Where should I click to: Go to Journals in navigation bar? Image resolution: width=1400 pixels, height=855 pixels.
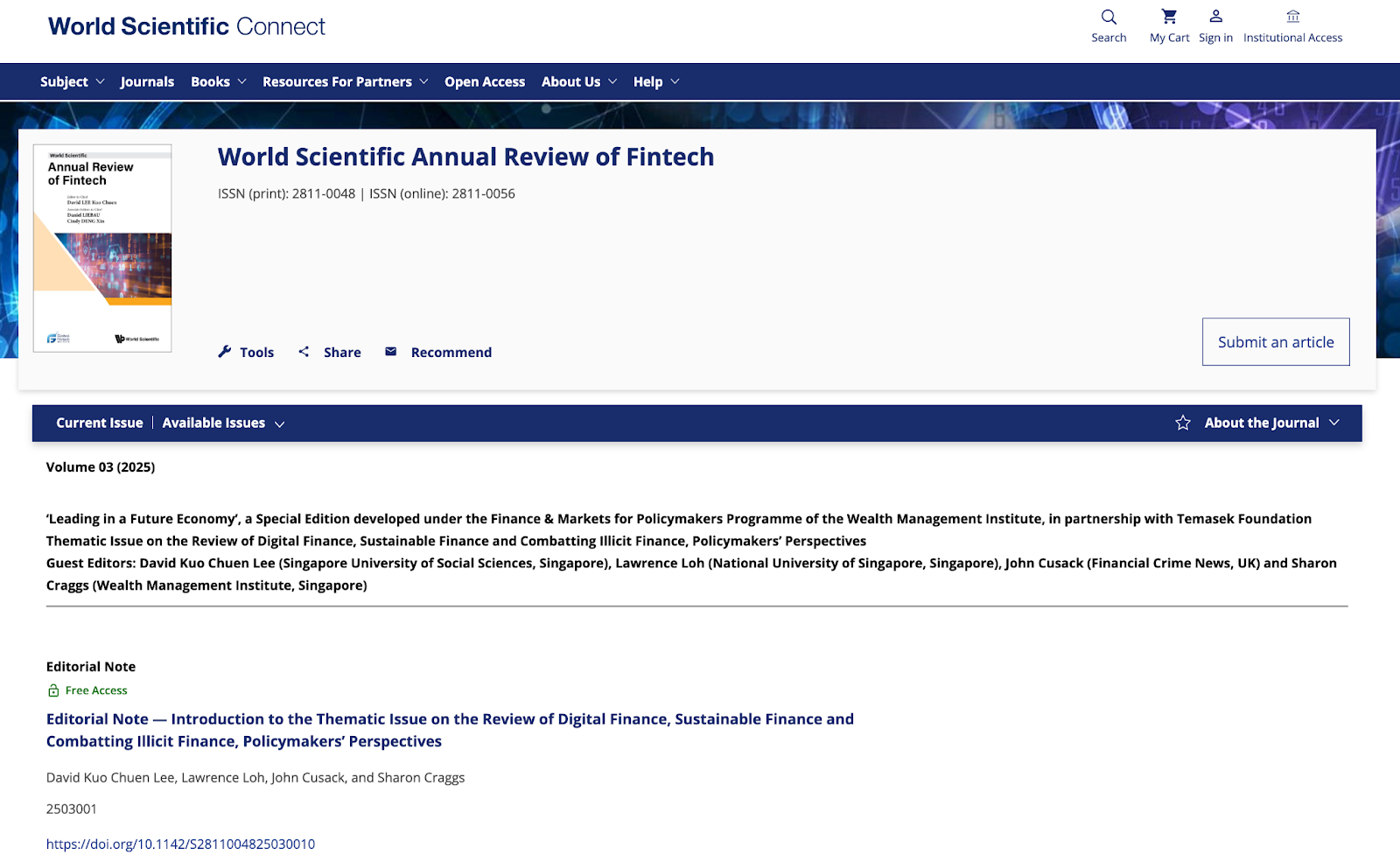(x=147, y=82)
